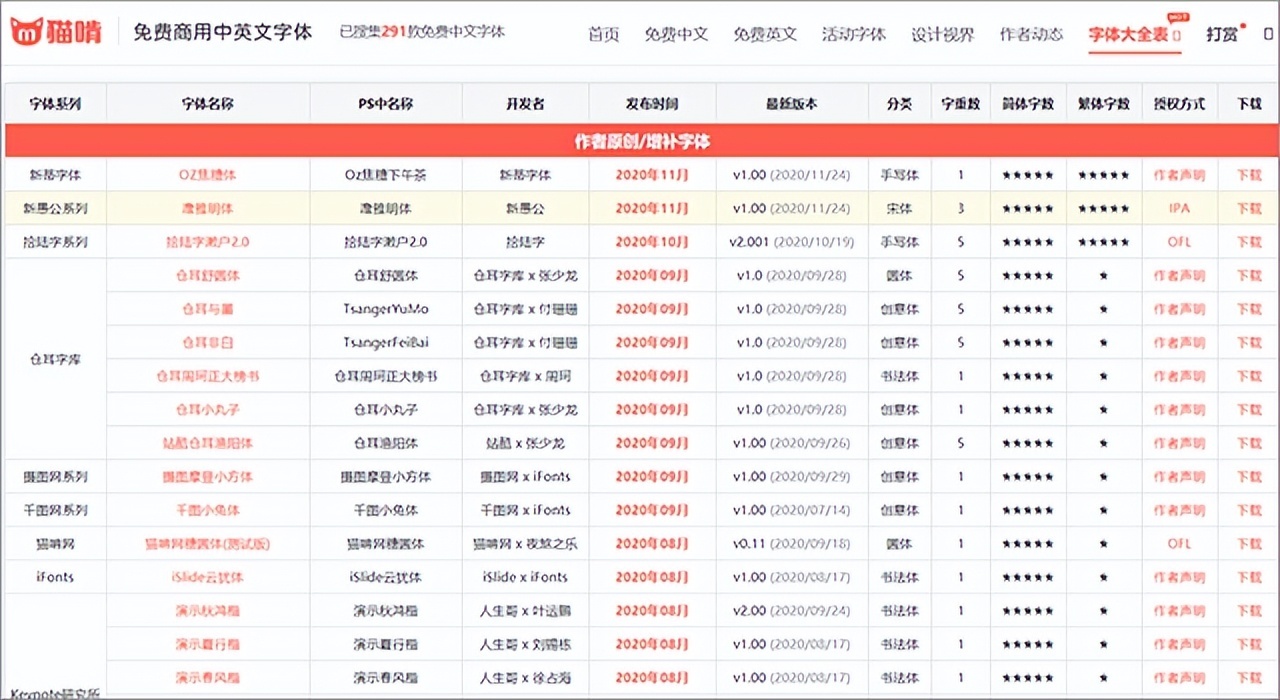
Task: Open OFL license in 拾陆字濑户2.0 row
Action: [1179, 242]
